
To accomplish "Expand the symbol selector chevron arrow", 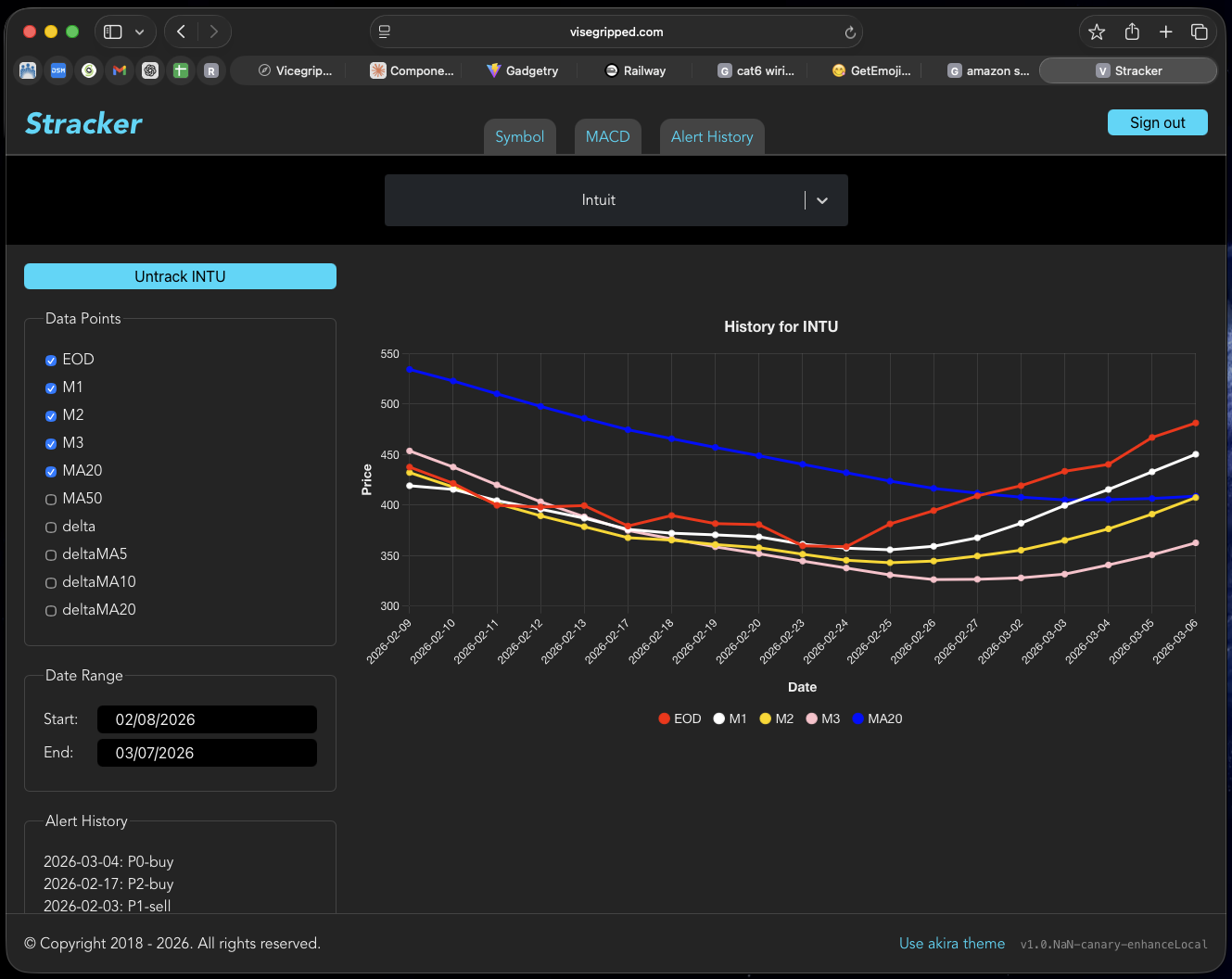I will (x=822, y=200).
